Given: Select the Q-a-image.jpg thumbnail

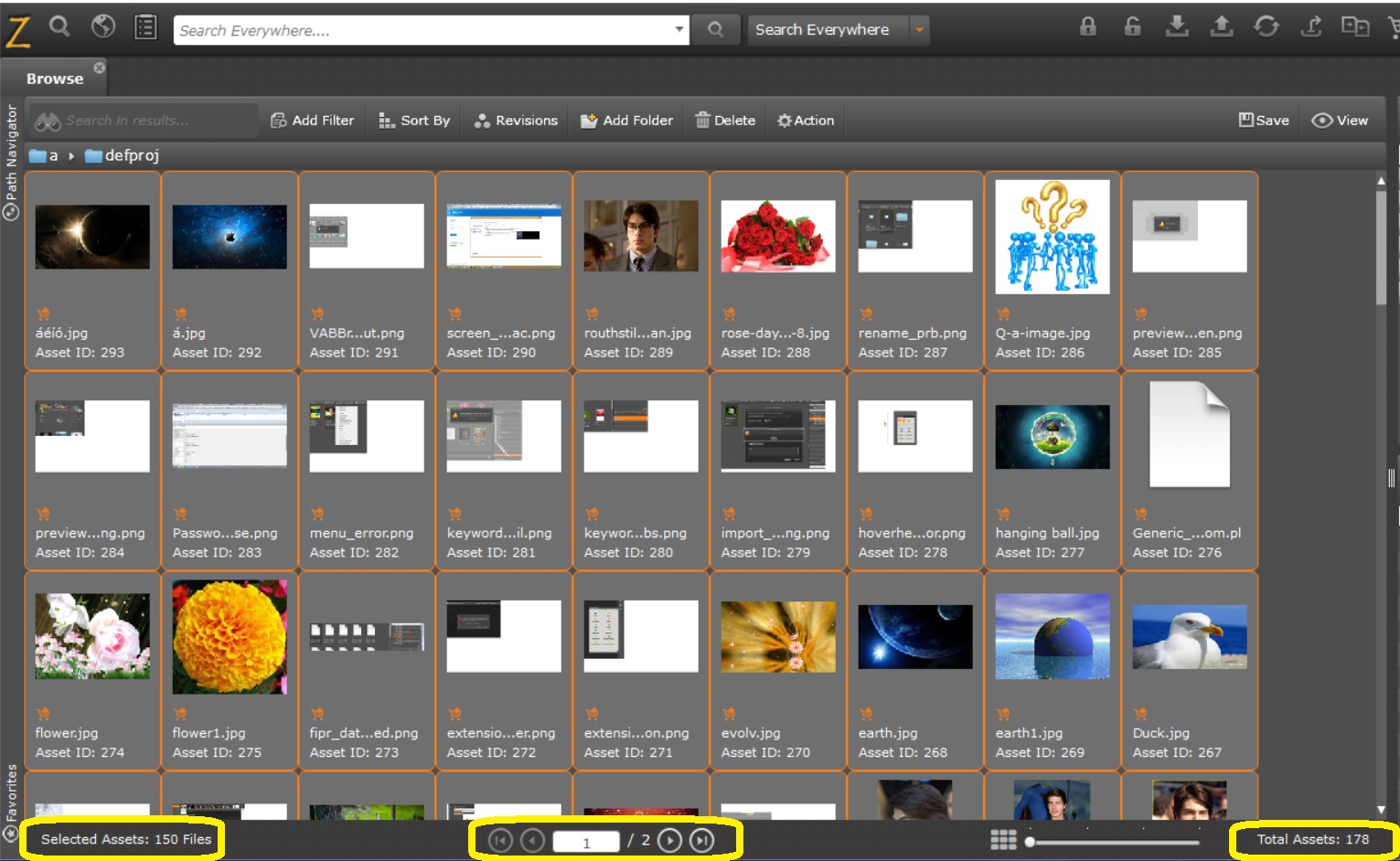Looking at the screenshot, I should click(1053, 236).
